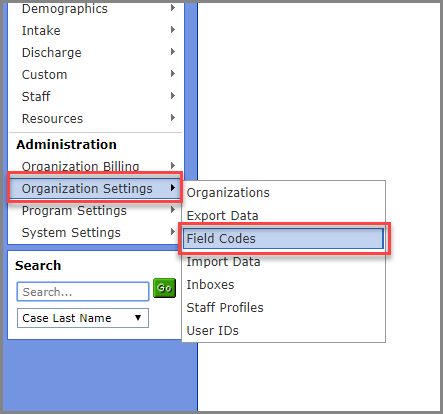Open the Case Last Name dropdown
The image size is (443, 414).
click(83, 318)
